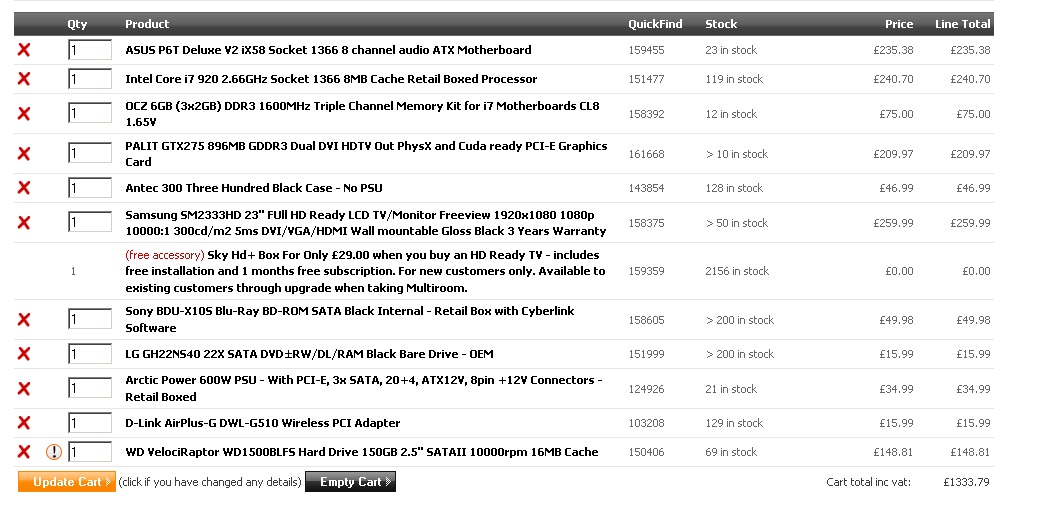Open Antec 300 Three Hundred case link
The width and height of the screenshot is (1051, 505).
[254, 188]
